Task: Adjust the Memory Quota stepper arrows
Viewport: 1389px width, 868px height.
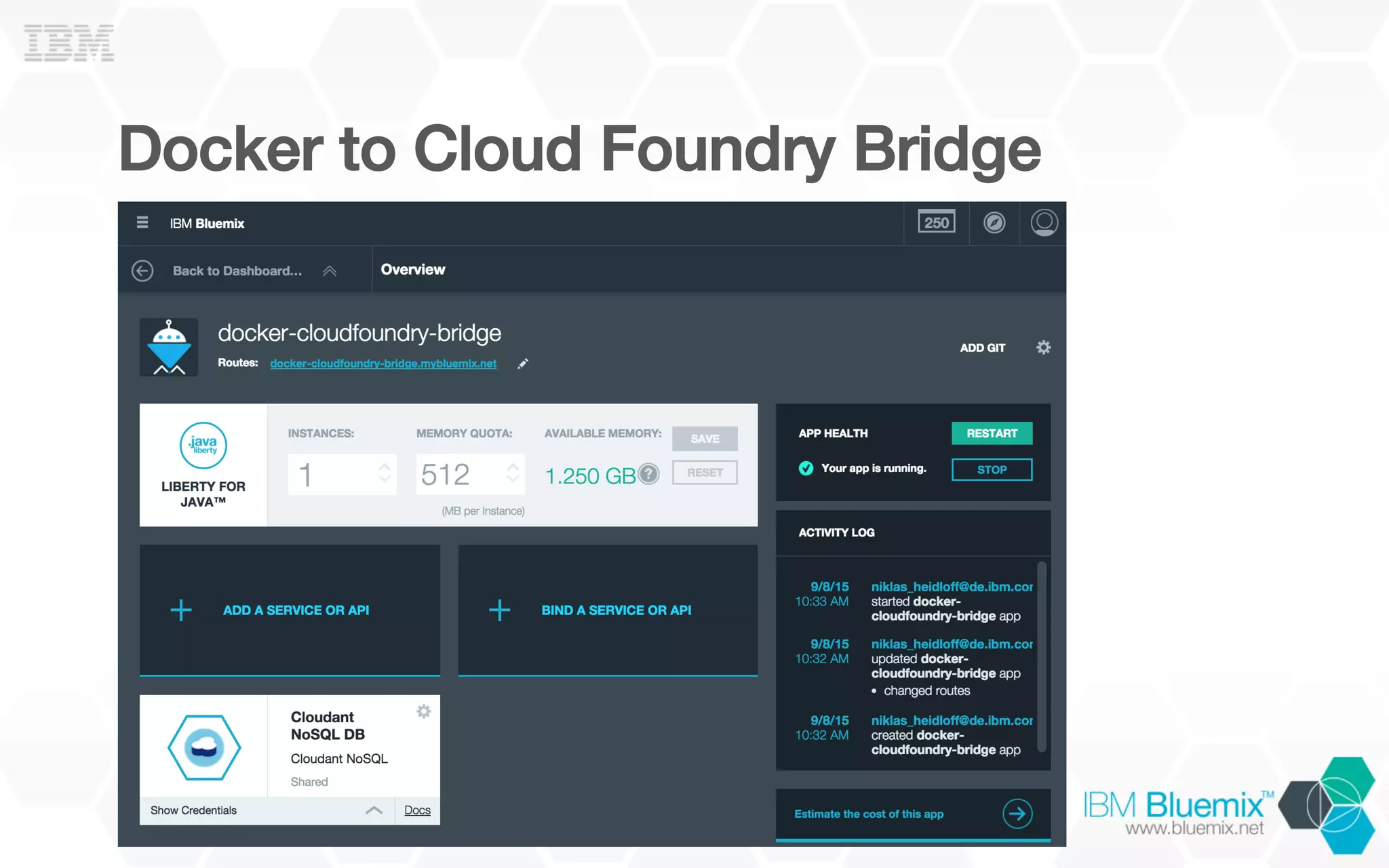Action: (513, 473)
